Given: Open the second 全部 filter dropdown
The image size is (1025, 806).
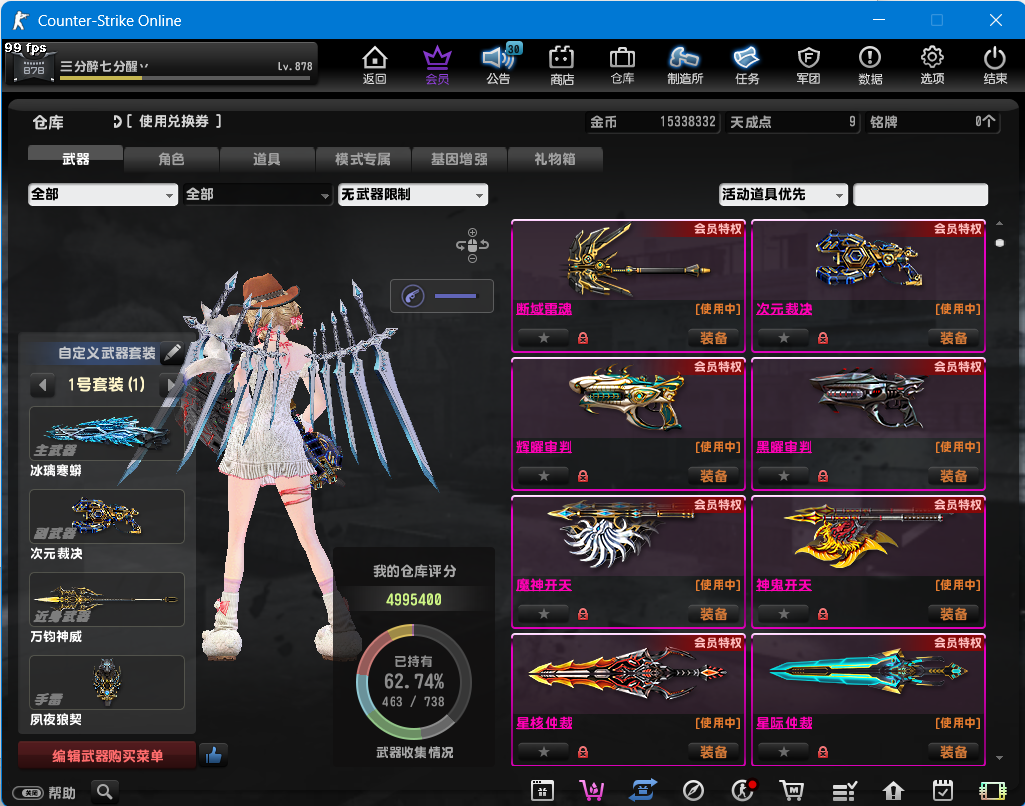Looking at the screenshot, I should point(258,194).
